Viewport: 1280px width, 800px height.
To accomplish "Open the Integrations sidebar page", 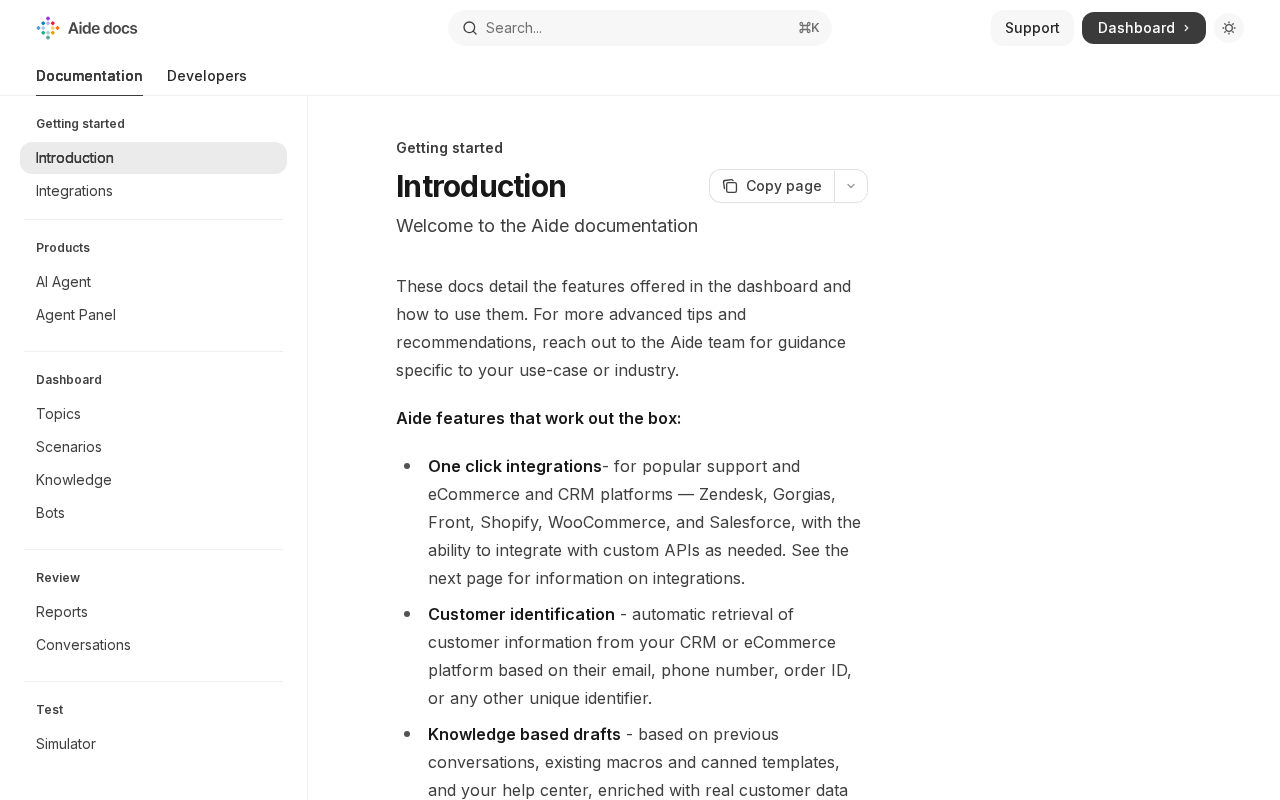I will click(x=74, y=191).
